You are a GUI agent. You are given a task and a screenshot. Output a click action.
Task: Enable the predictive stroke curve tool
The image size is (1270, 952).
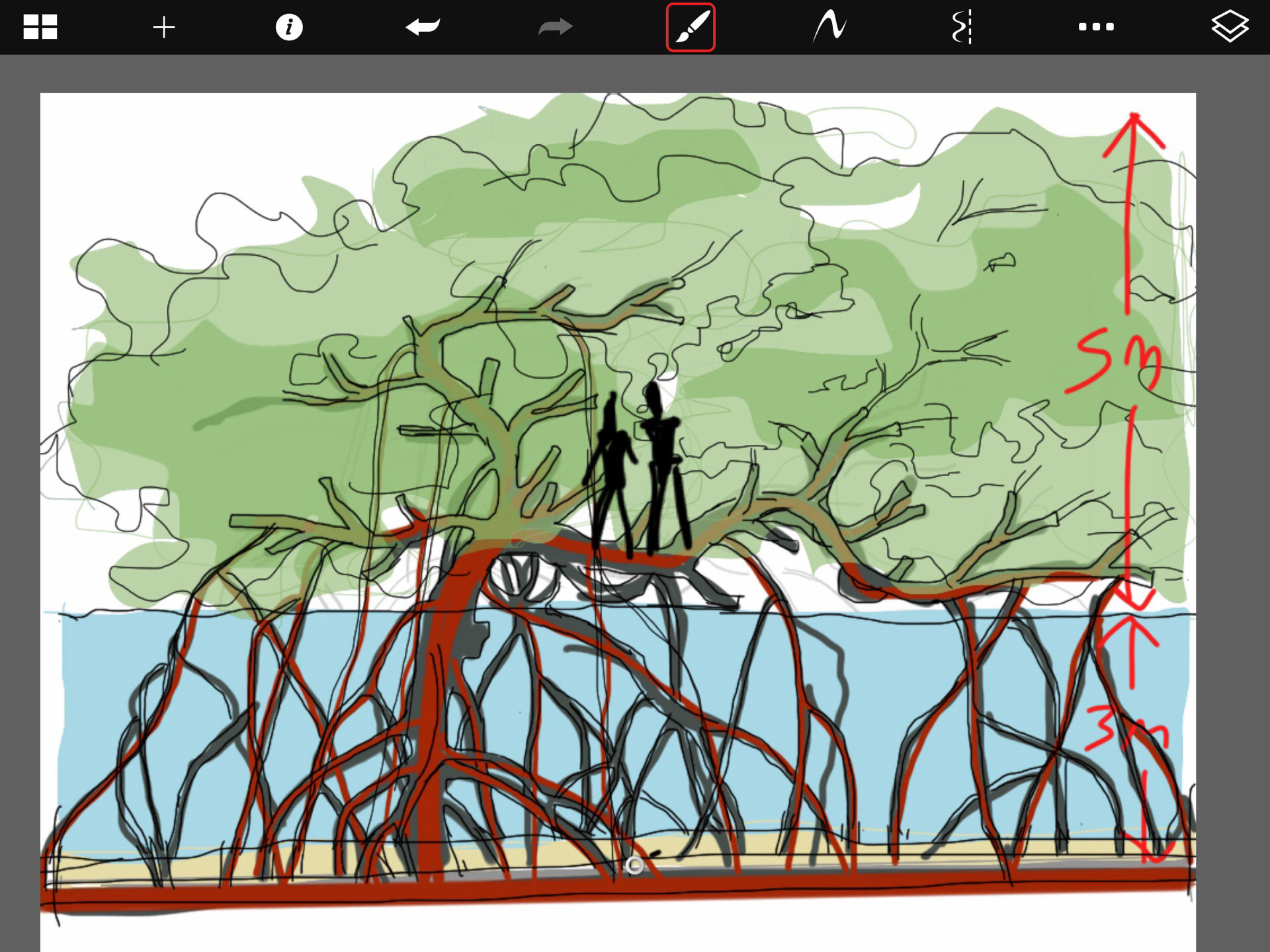(x=829, y=27)
